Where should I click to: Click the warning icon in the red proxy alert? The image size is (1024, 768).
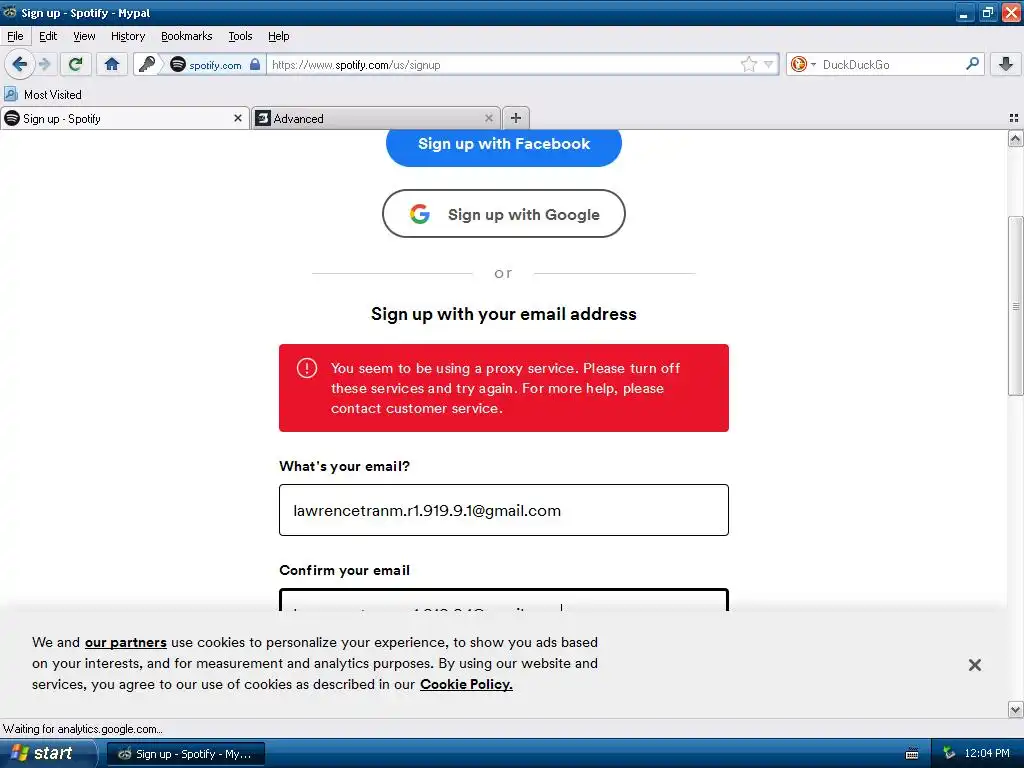point(307,368)
